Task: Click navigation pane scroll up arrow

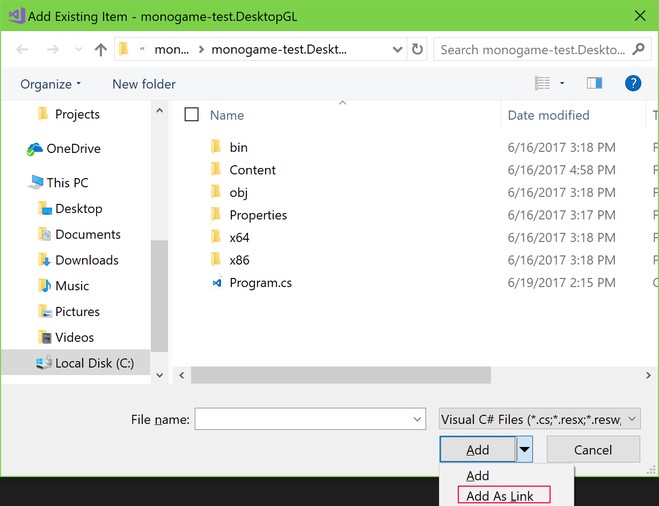Action: (x=160, y=111)
